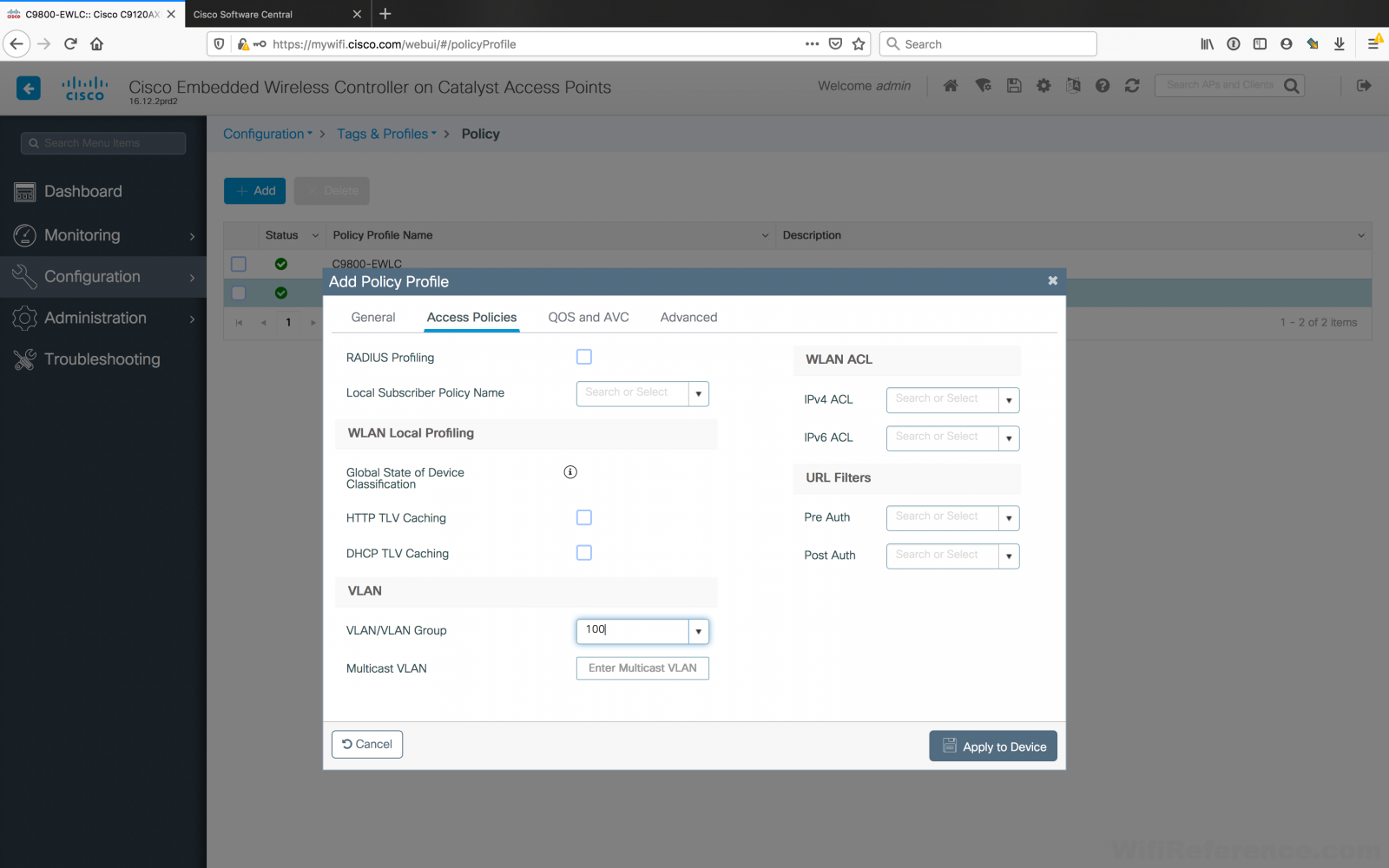1389x868 pixels.
Task: Check the HTTP TLV Caching box
Action: coord(584,517)
